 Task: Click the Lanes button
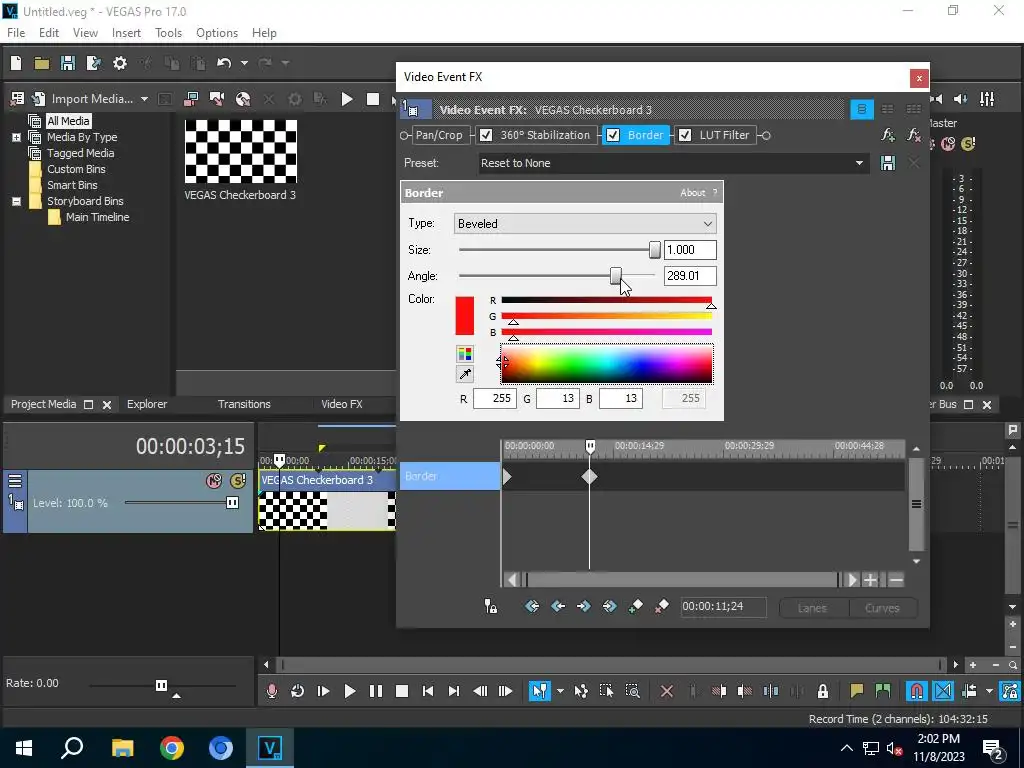point(812,608)
